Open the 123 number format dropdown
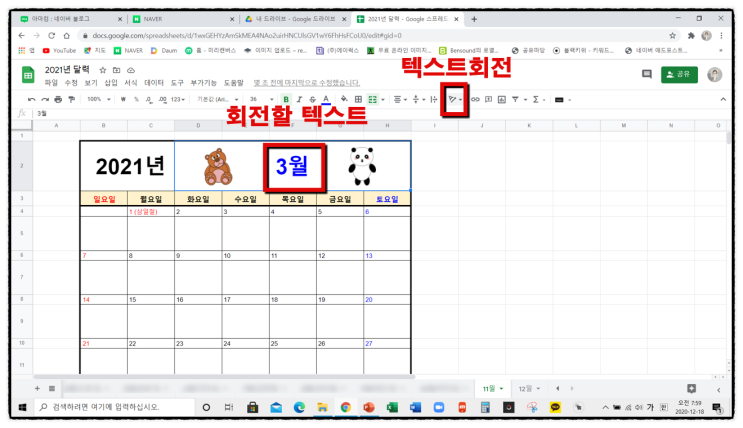Viewport: 743px width, 428px height. click(178, 100)
